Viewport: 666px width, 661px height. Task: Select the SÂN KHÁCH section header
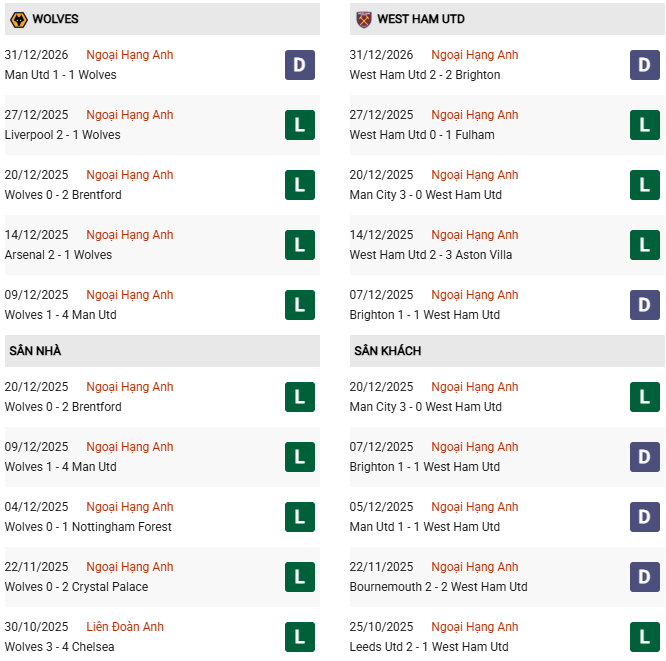pos(387,351)
